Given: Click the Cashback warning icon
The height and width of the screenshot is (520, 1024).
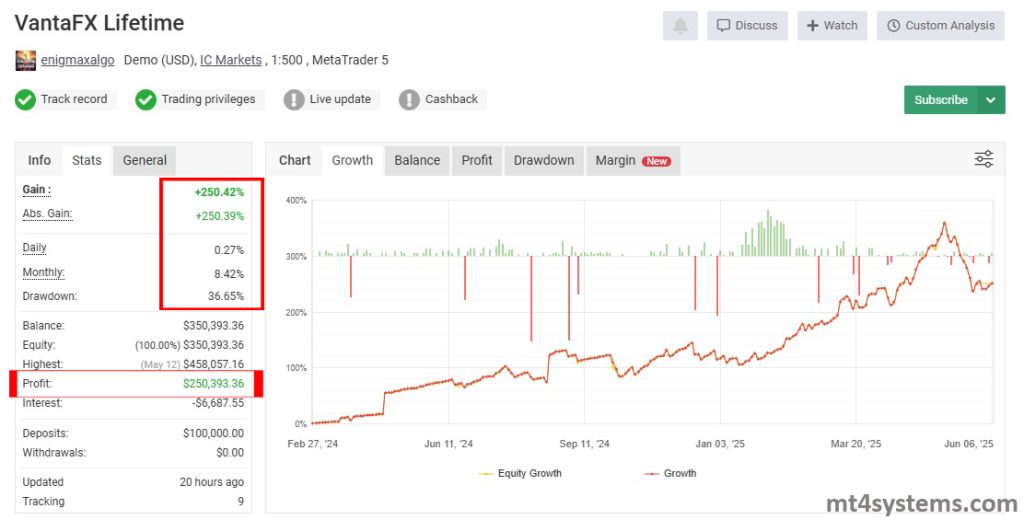Looking at the screenshot, I should point(409,100).
